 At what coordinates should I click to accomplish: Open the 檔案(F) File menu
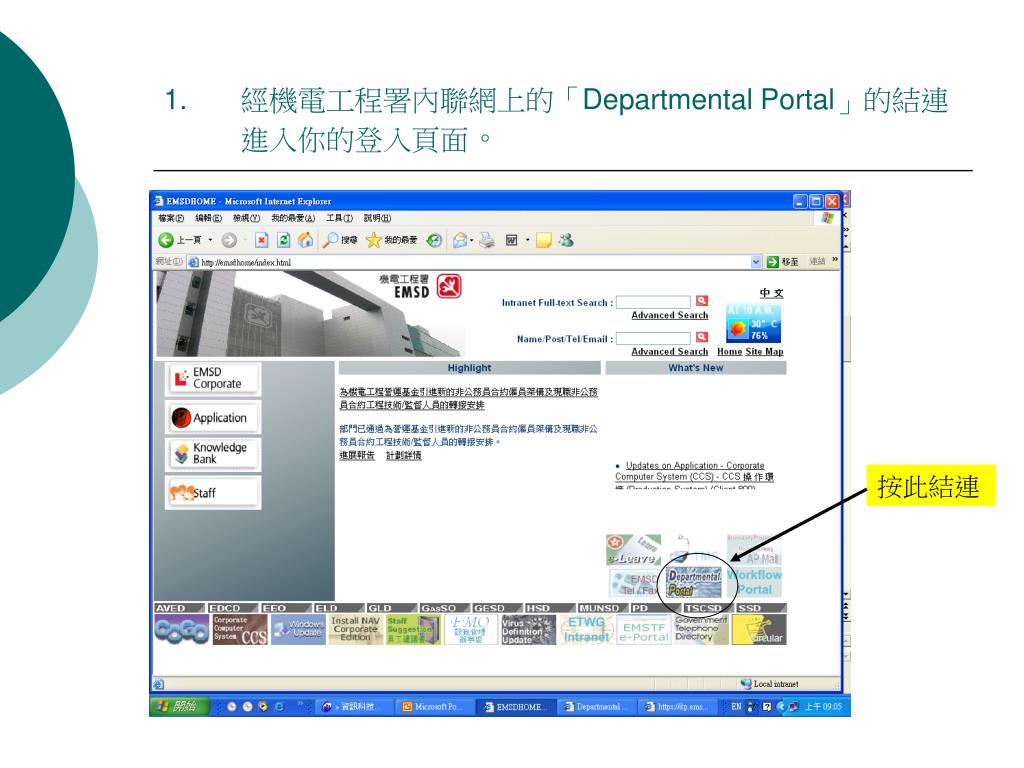170,218
